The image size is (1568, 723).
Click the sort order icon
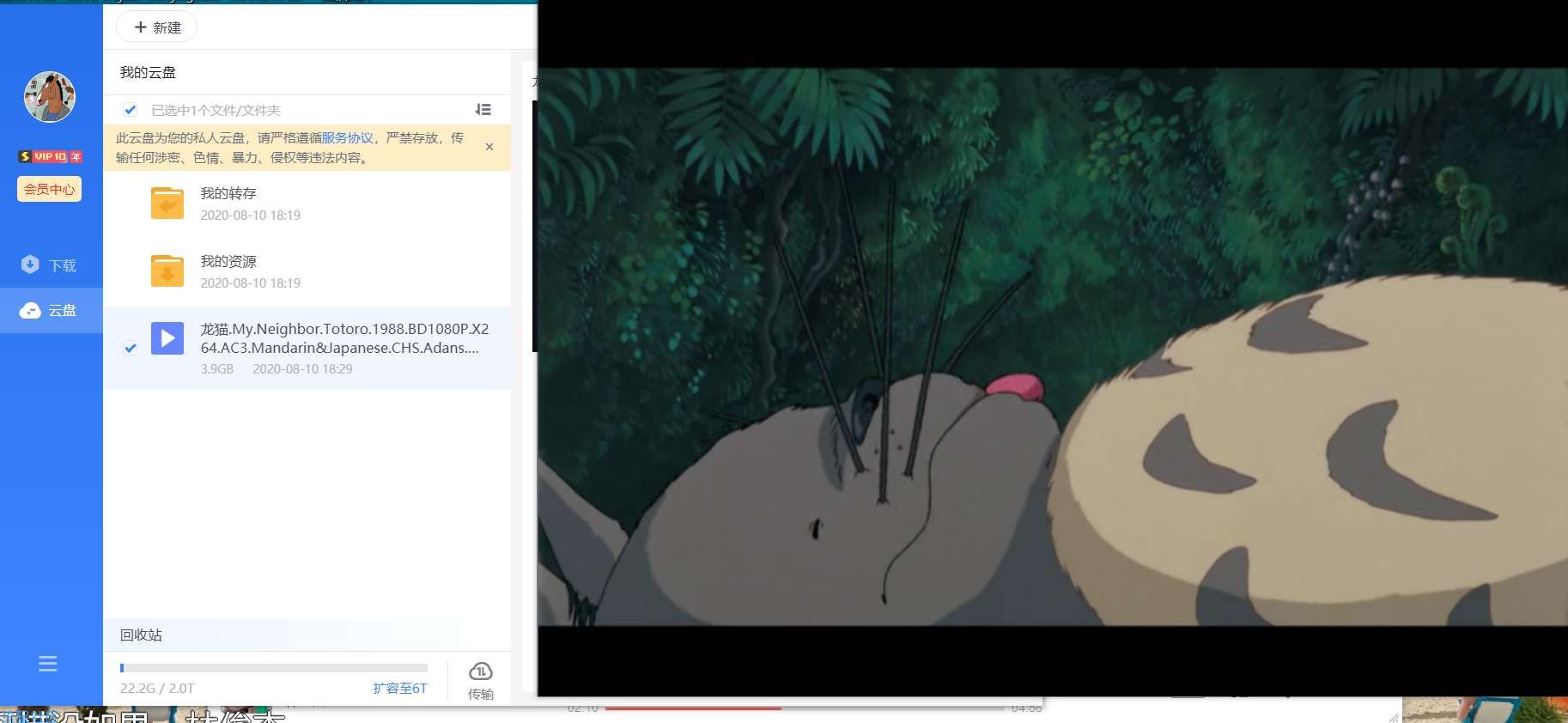pyautogui.click(x=483, y=110)
